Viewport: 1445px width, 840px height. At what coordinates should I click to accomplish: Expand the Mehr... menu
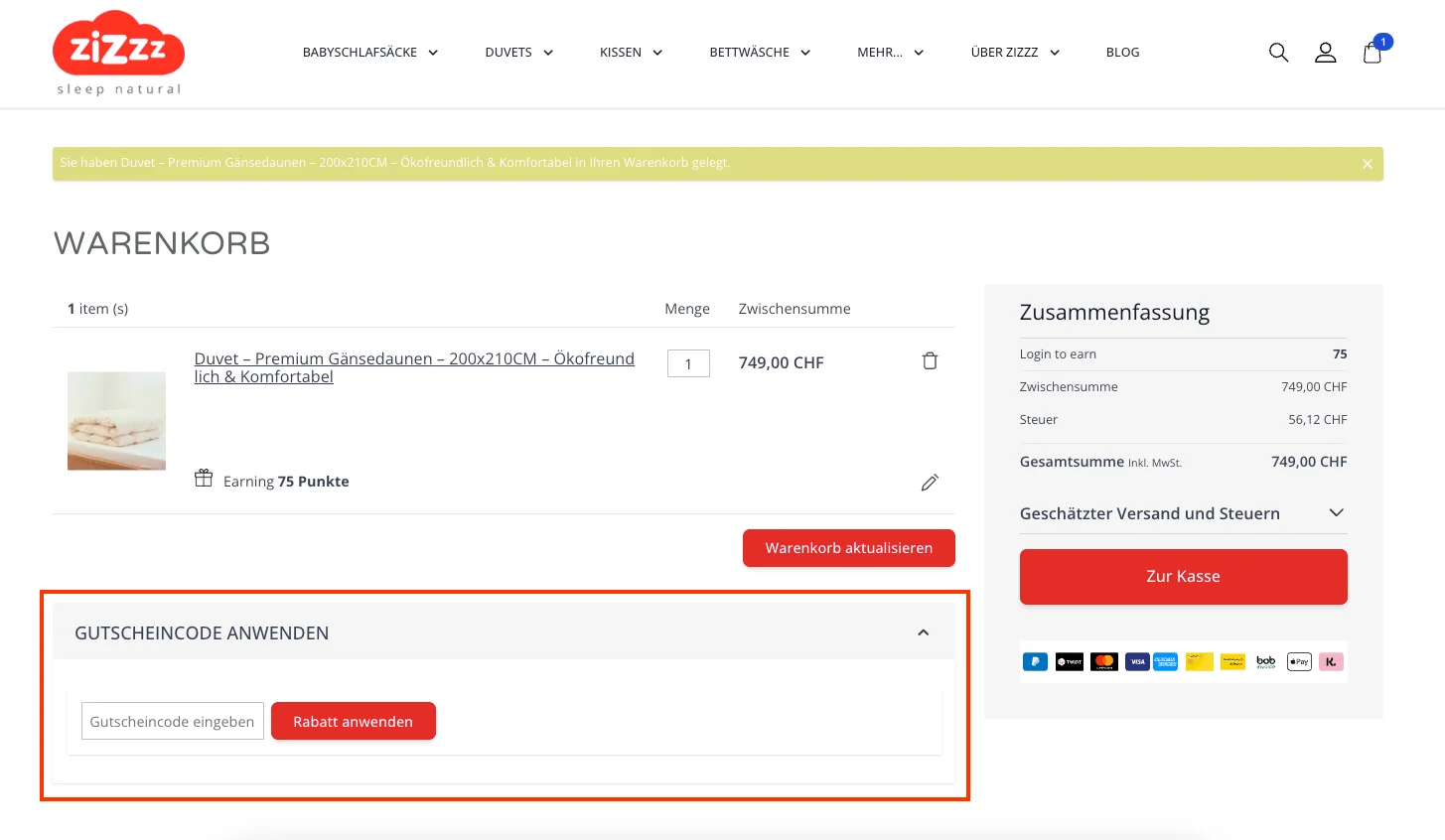[890, 53]
